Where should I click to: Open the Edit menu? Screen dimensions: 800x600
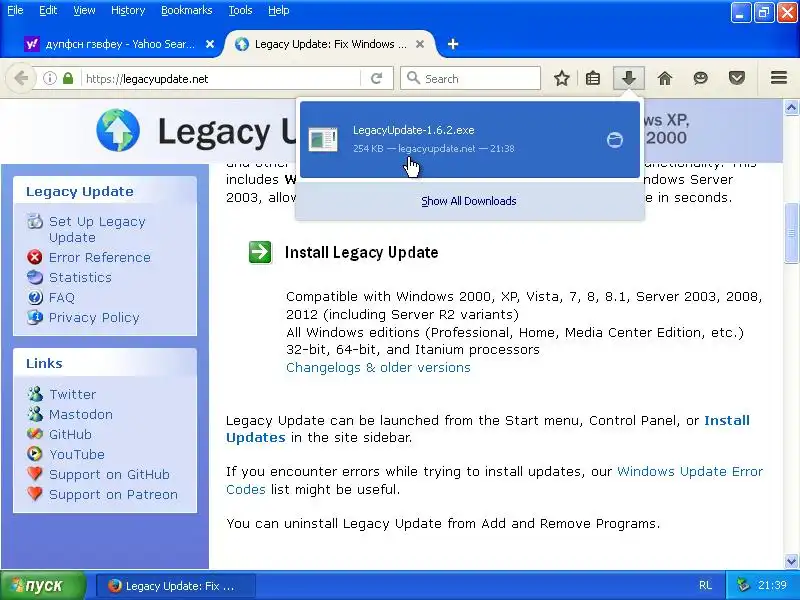pos(48,10)
